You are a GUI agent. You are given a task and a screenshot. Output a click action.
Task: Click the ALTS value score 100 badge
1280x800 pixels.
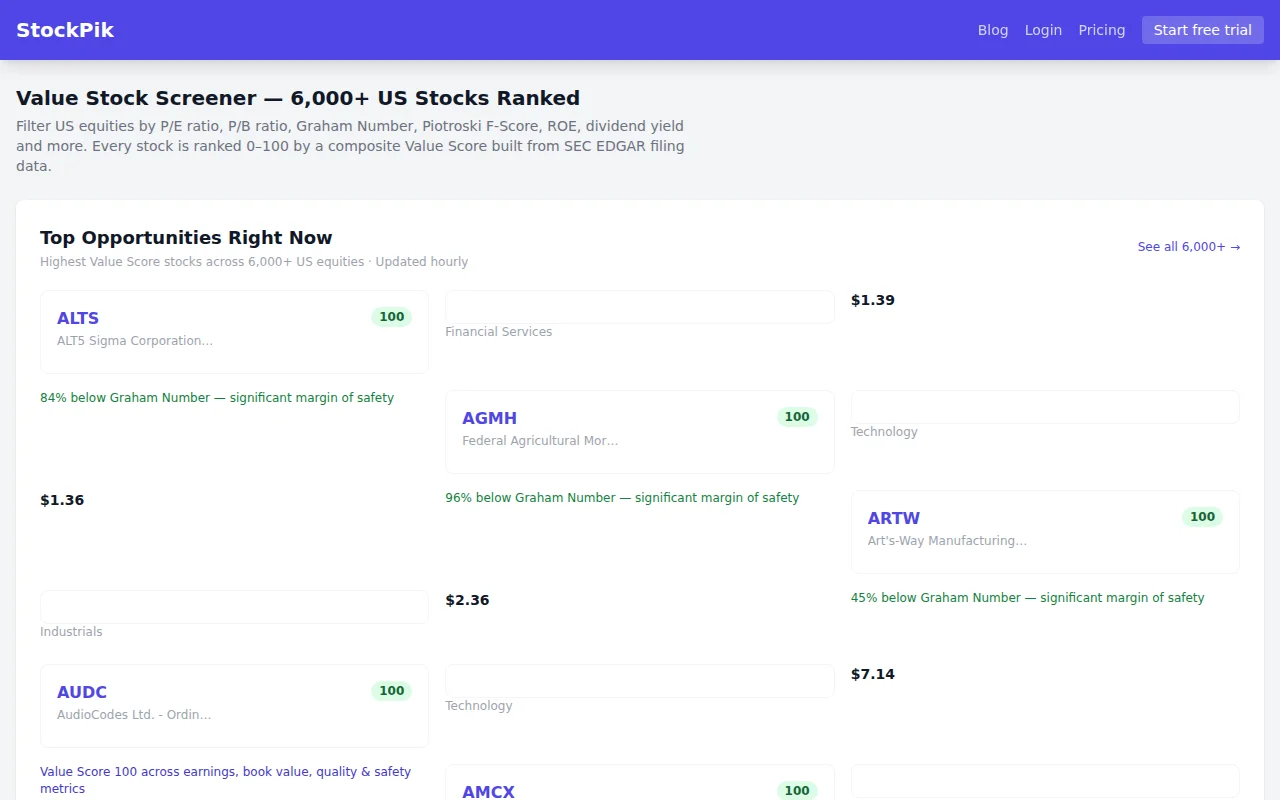(x=392, y=317)
